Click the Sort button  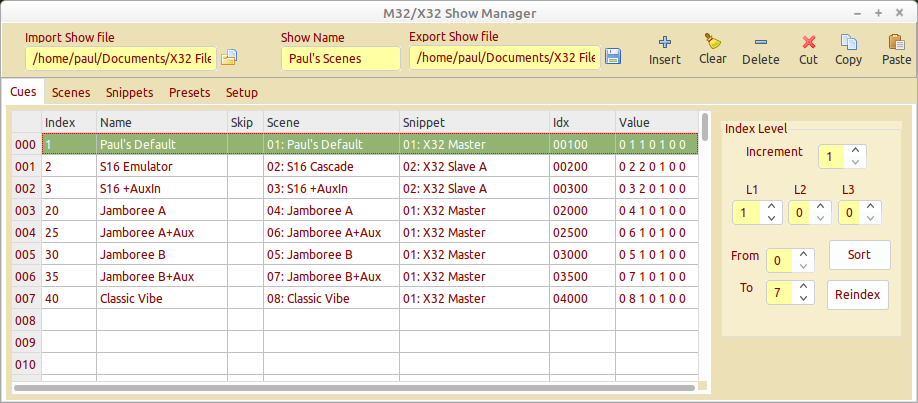coord(859,255)
